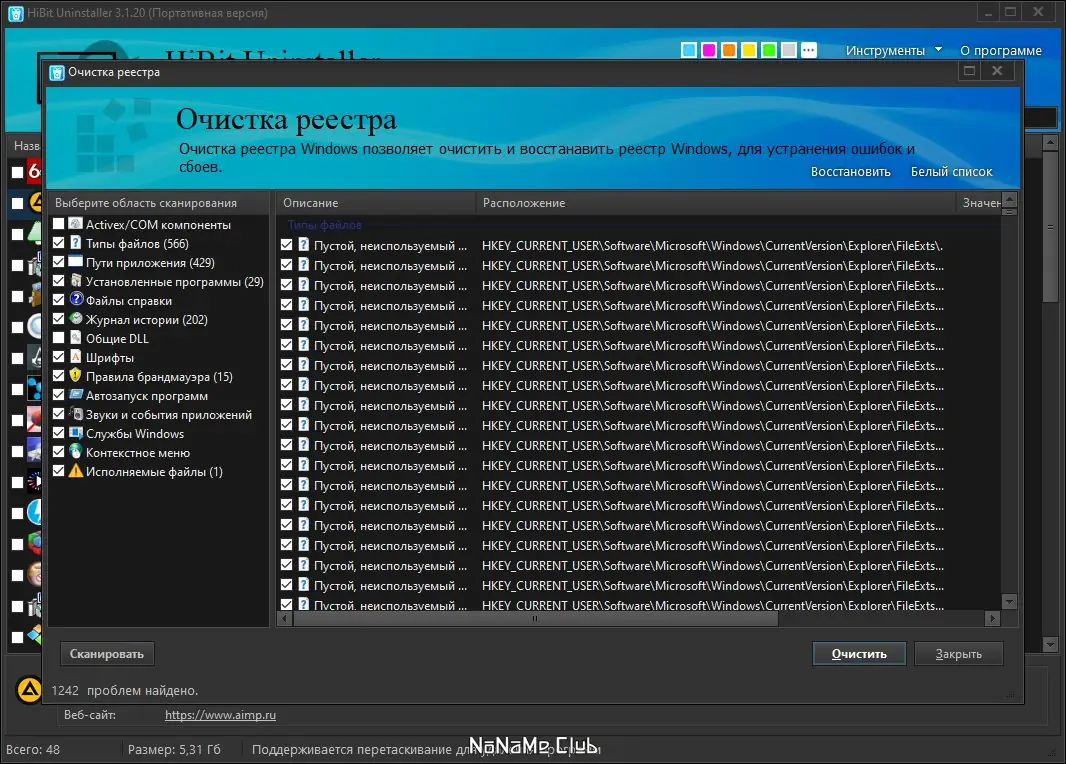Select 'Контекстное меню' category label

coord(138,453)
